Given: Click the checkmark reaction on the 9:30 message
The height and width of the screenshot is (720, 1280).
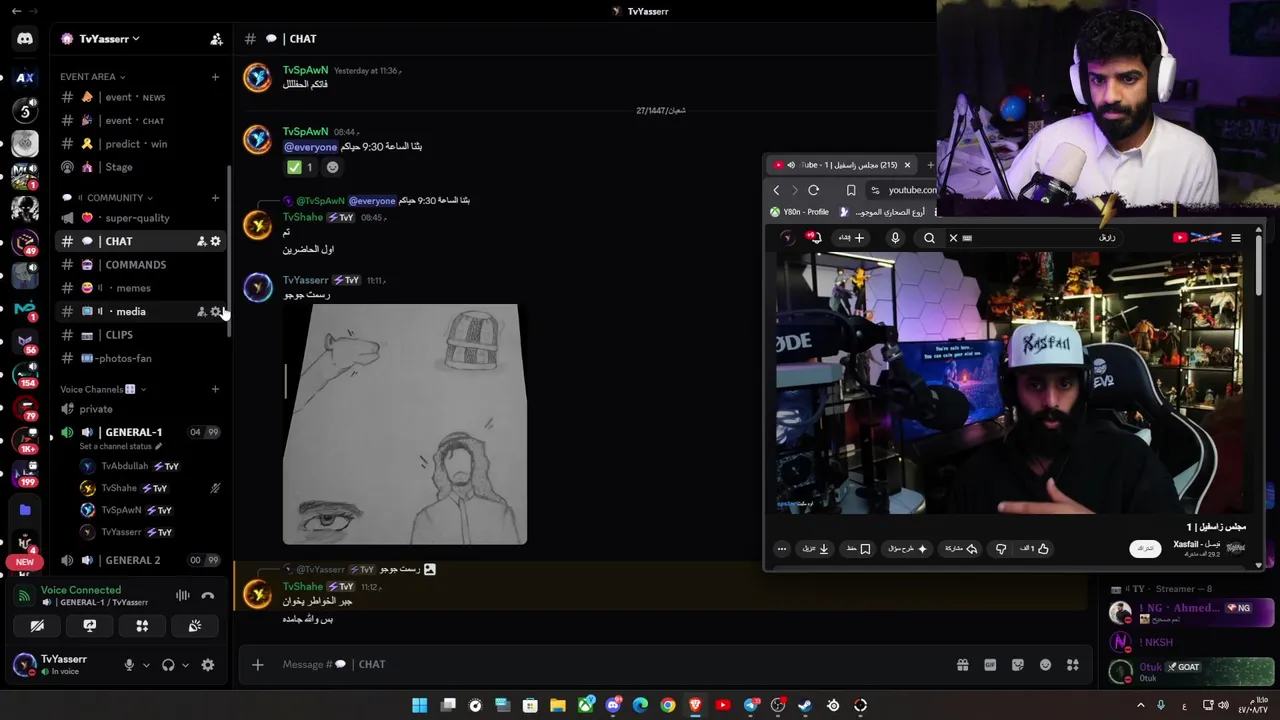Looking at the screenshot, I should (300, 167).
